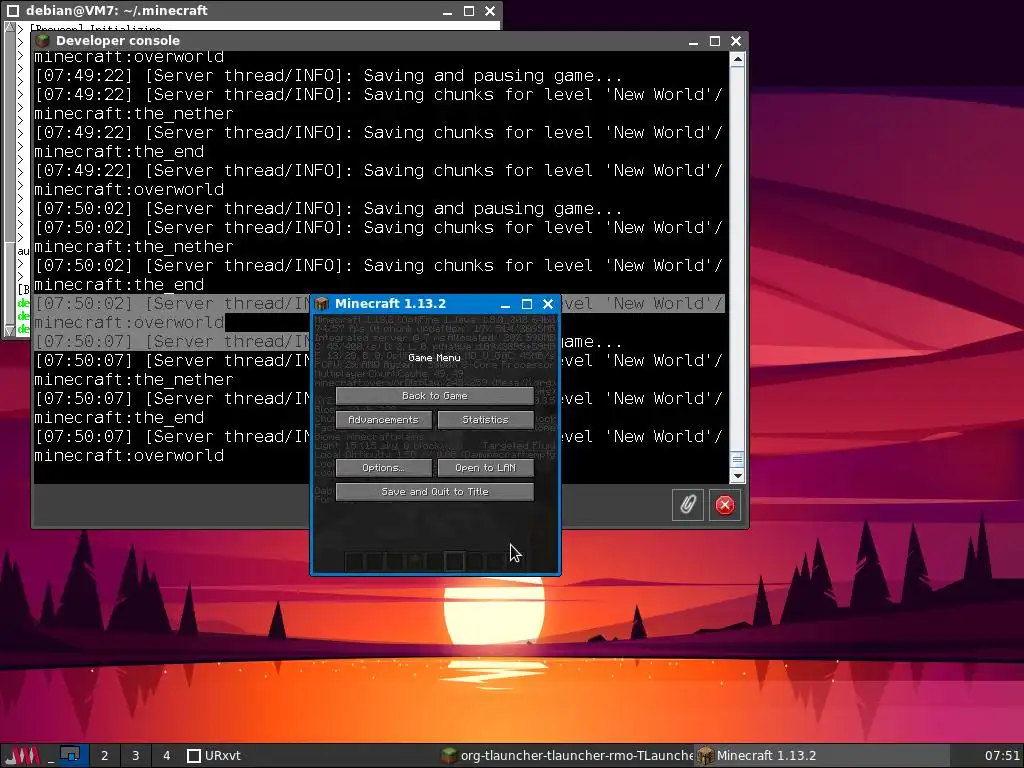Click Open to LAN button

pos(485,468)
